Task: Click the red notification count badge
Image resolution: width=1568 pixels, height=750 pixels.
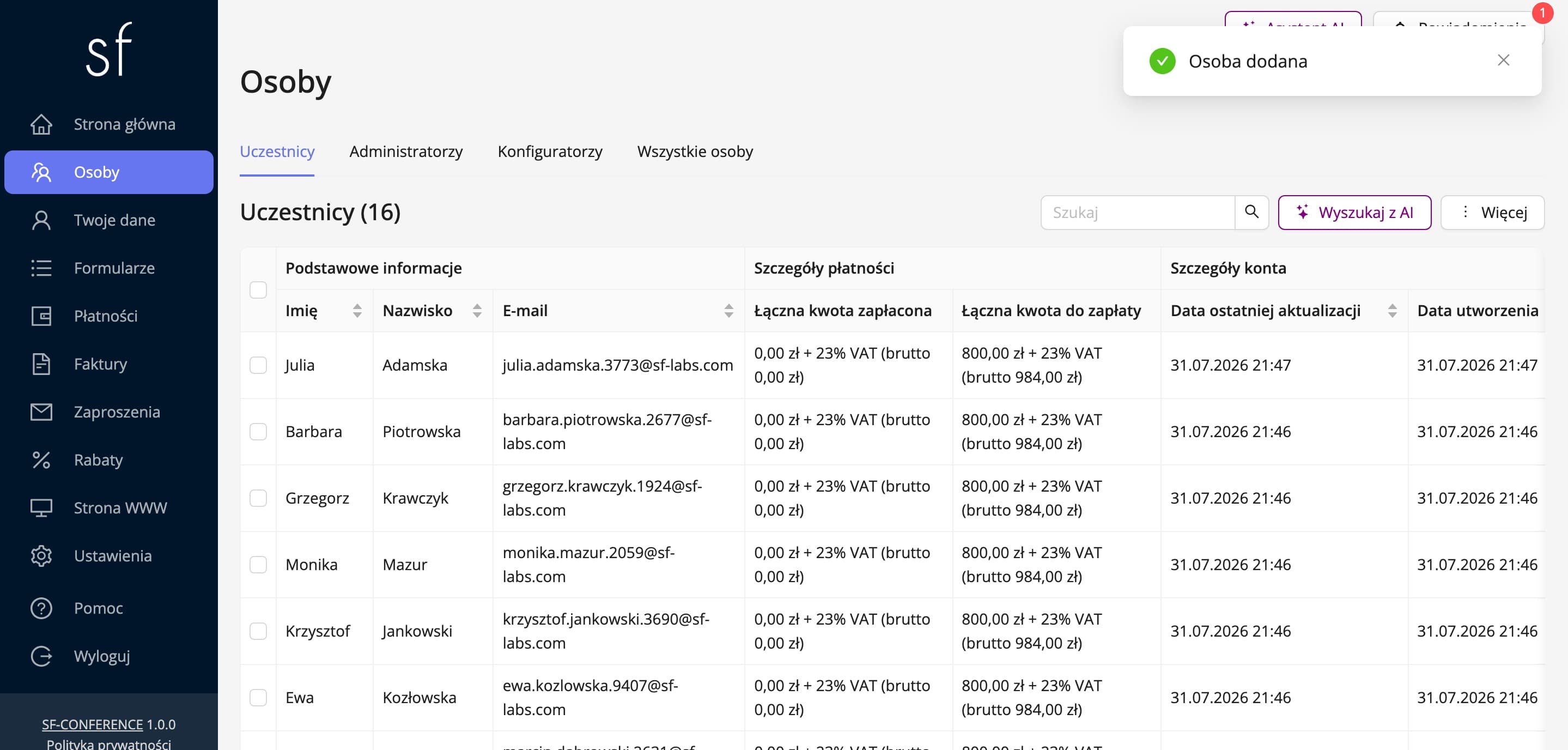Action: click(x=1542, y=12)
